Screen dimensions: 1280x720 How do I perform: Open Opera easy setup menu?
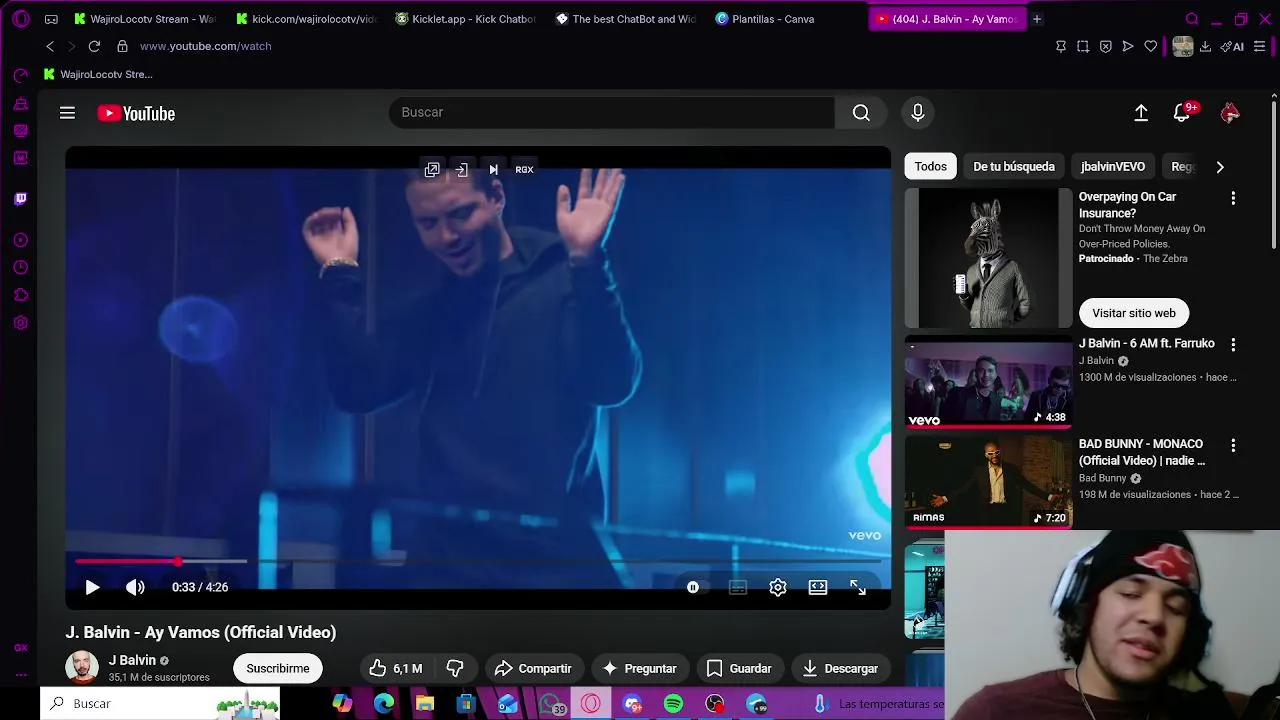click(x=1259, y=46)
